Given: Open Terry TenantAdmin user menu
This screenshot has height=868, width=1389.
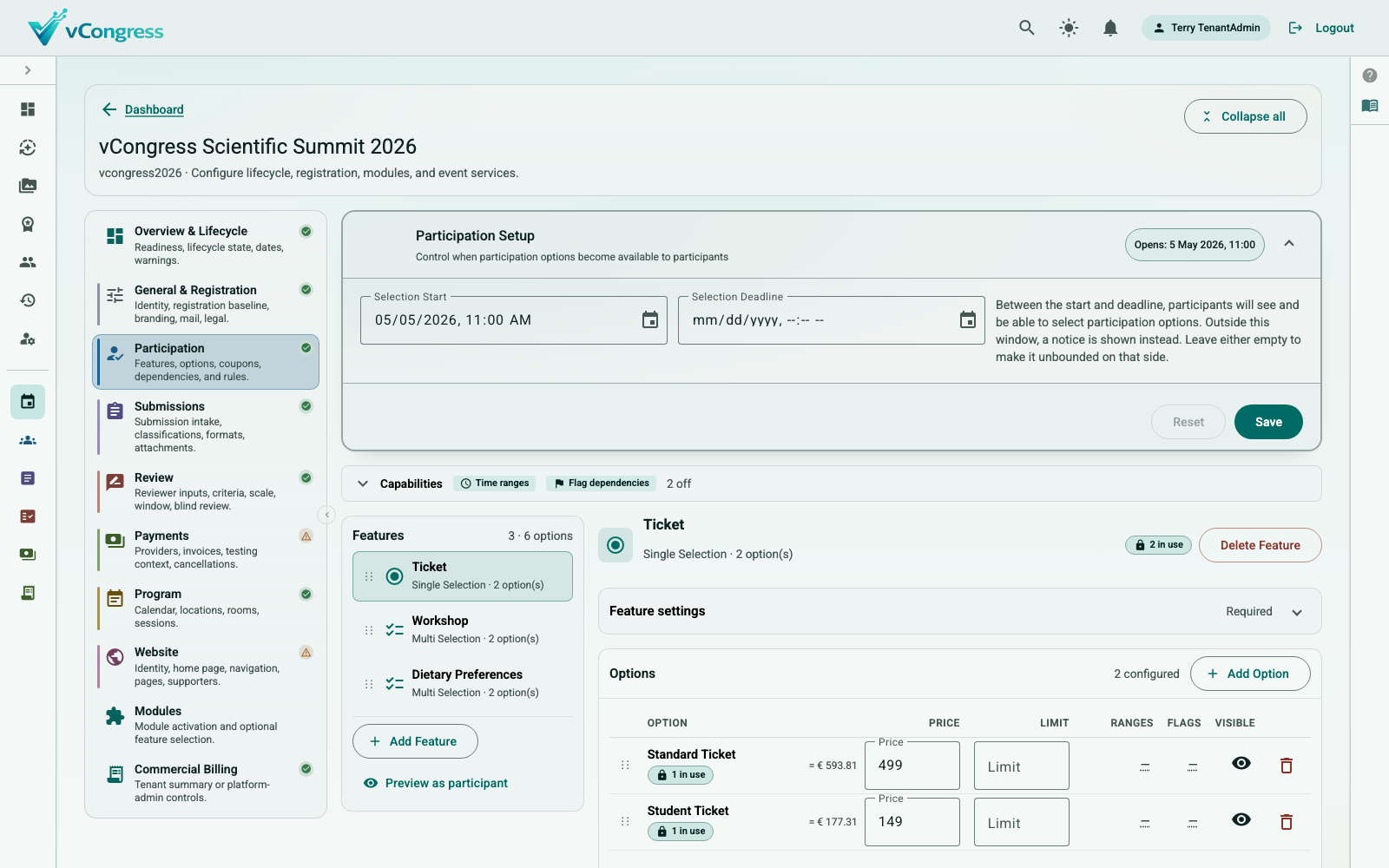Looking at the screenshot, I should pyautogui.click(x=1206, y=28).
